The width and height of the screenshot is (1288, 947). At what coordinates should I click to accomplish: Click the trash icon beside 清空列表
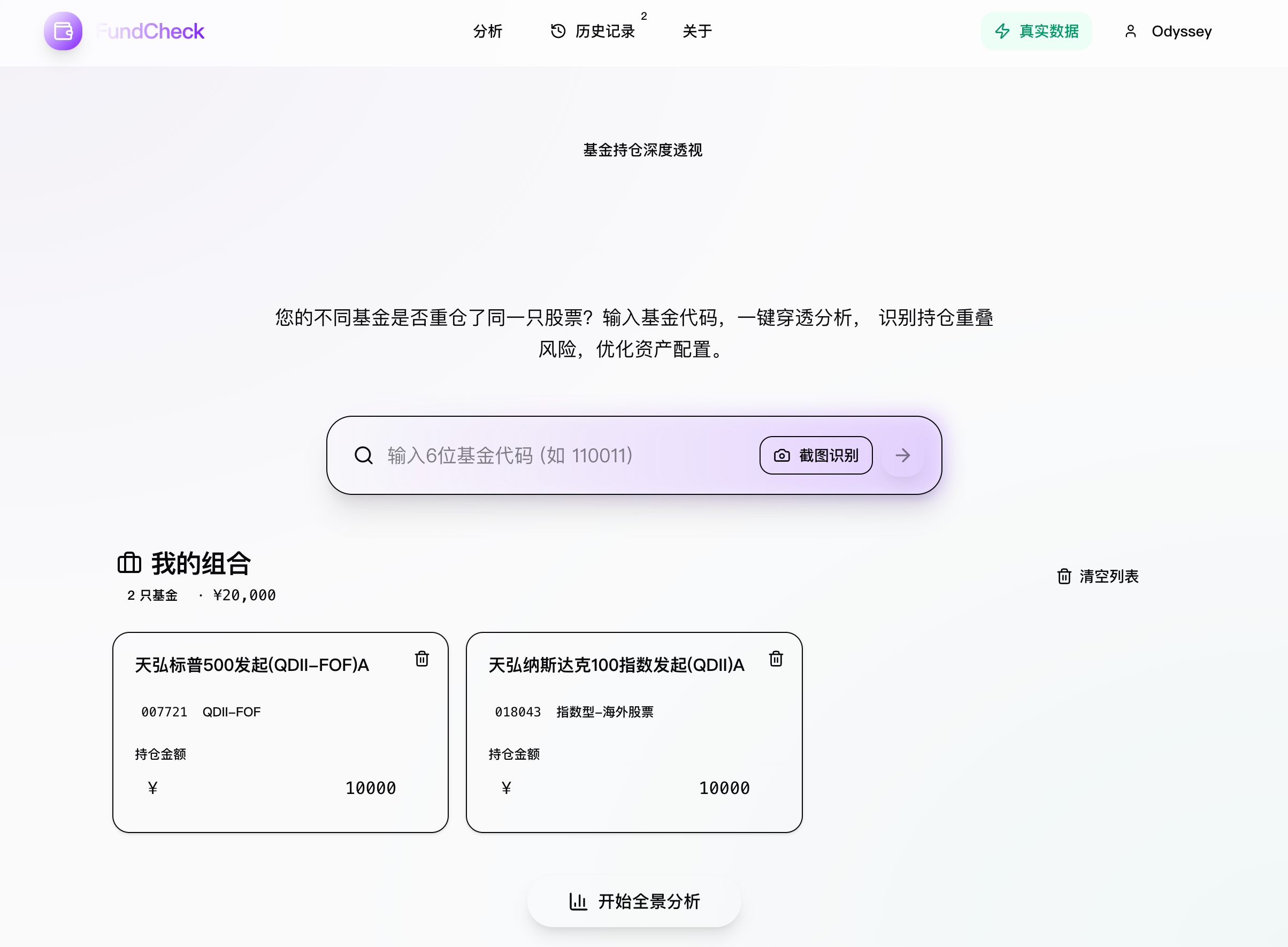pos(1063,576)
